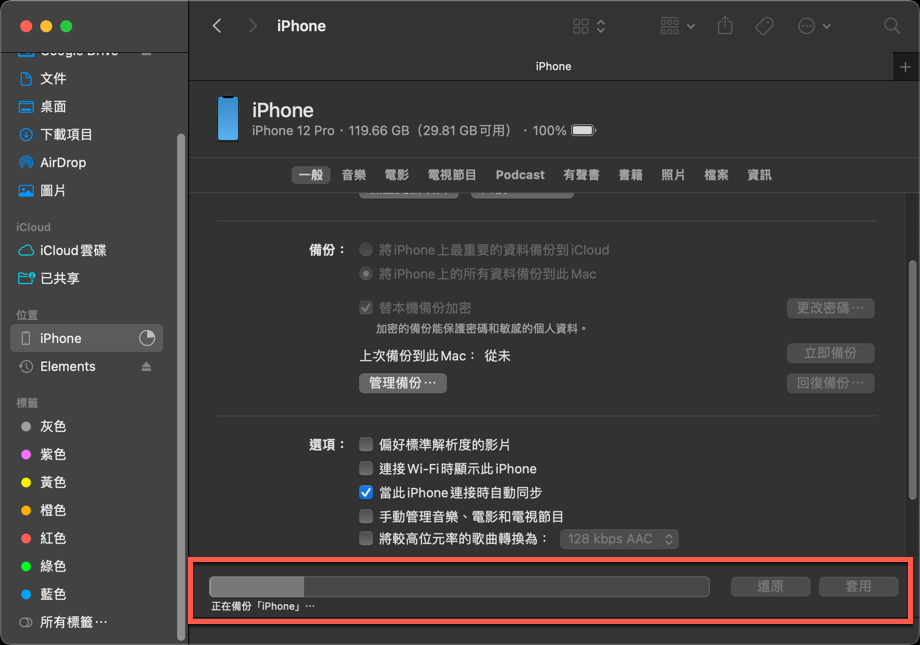Switch to the 電影 tab
Image resolution: width=920 pixels, height=645 pixels.
(397, 175)
